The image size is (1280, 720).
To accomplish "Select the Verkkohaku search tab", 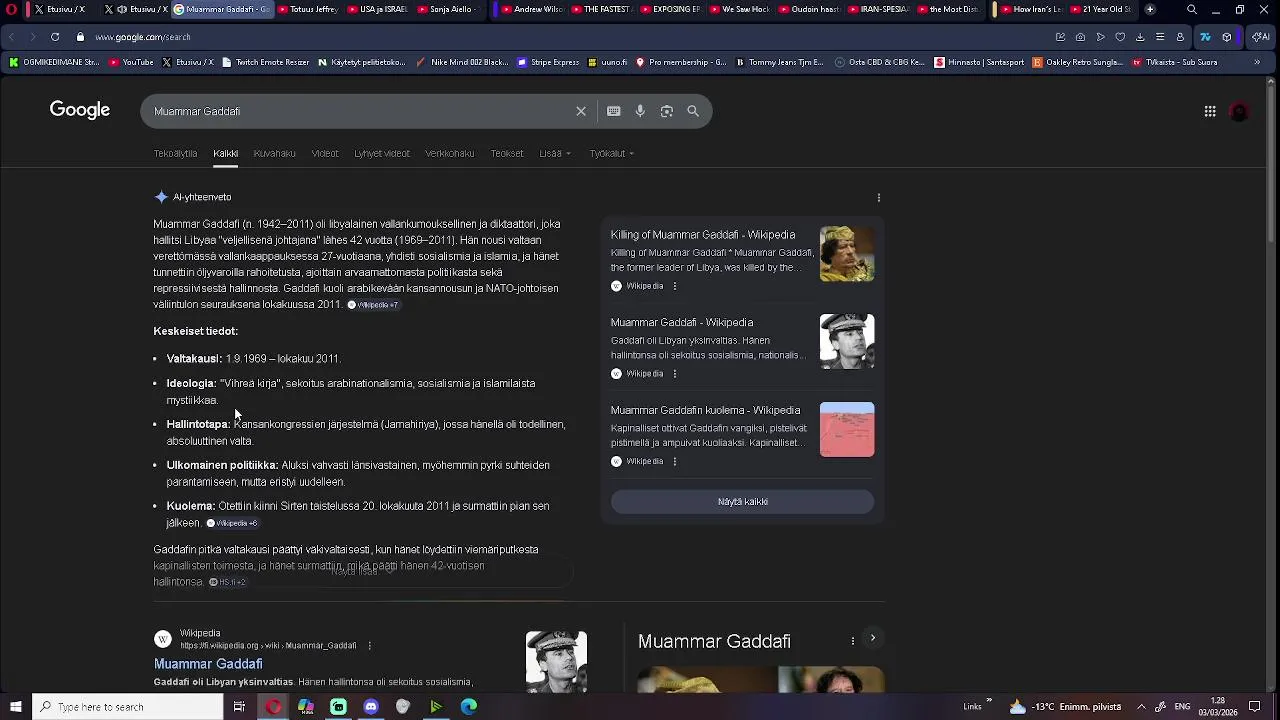I will click(450, 154).
